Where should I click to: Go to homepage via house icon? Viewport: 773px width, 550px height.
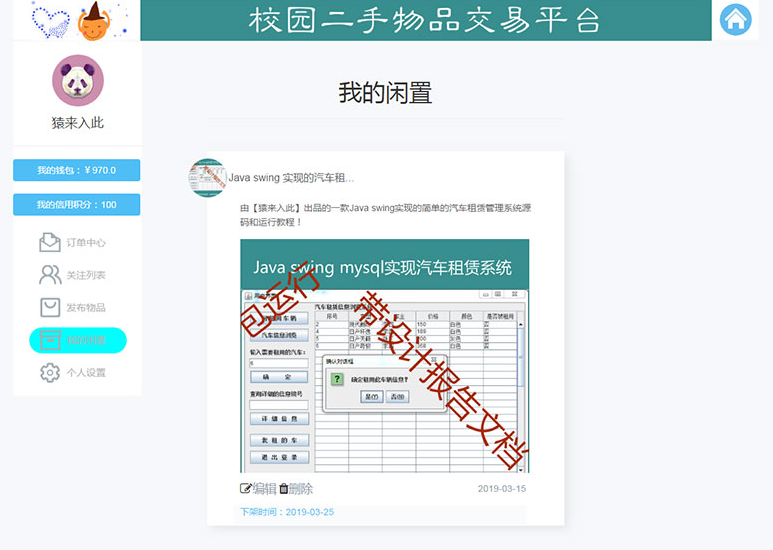pos(735,20)
